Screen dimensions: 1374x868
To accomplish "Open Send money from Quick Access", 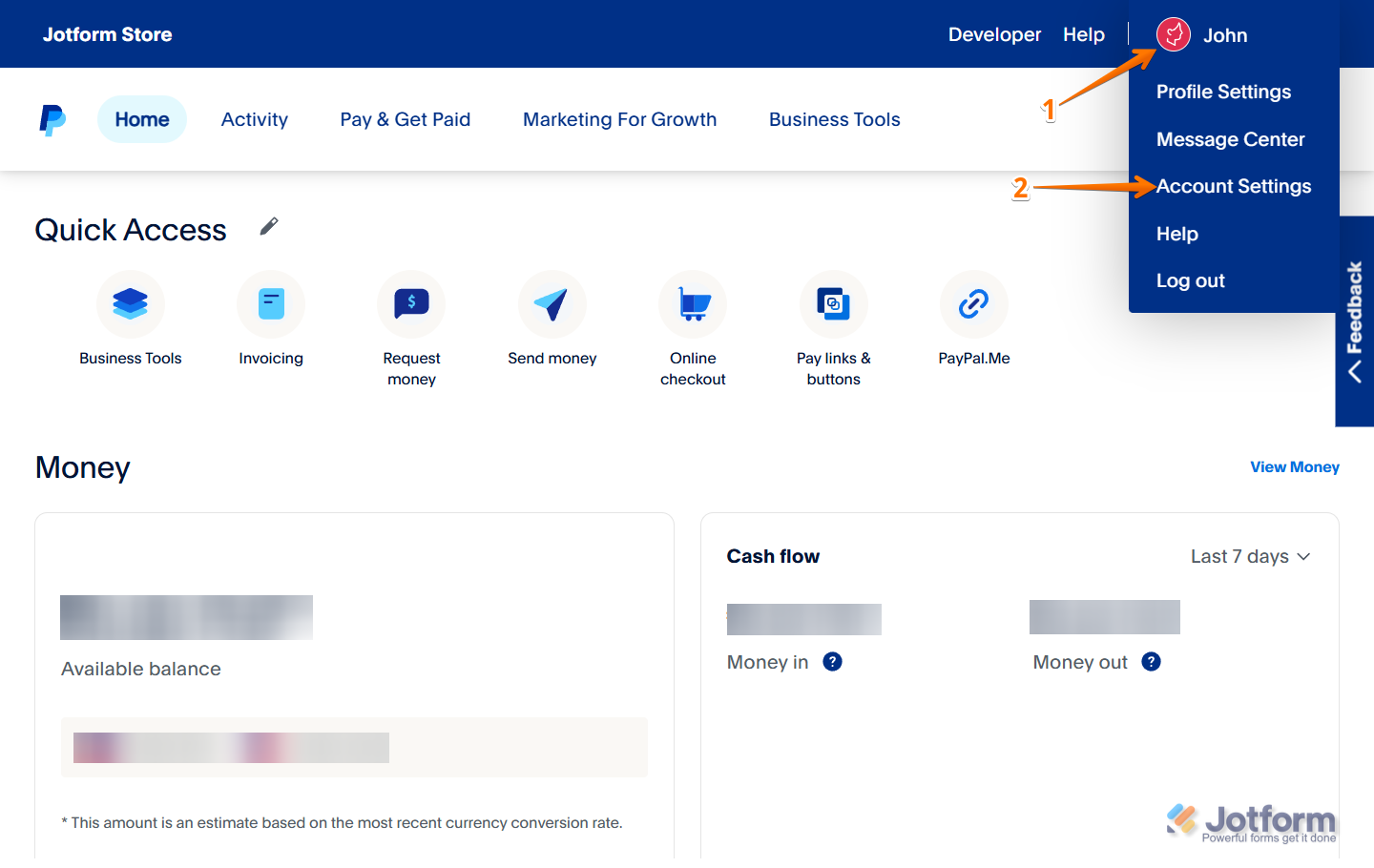I will pyautogui.click(x=552, y=303).
